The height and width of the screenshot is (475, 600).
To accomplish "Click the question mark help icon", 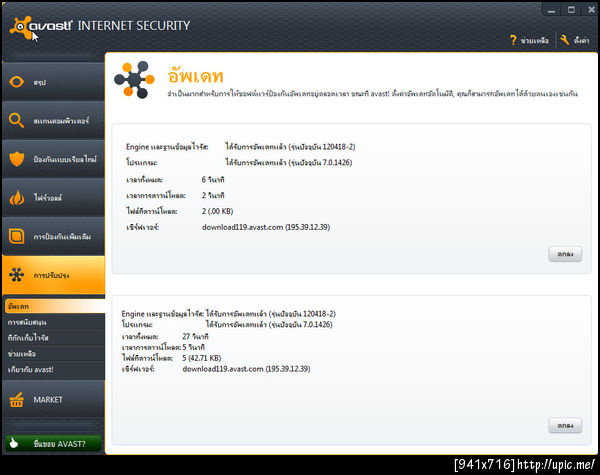I will pos(513,40).
